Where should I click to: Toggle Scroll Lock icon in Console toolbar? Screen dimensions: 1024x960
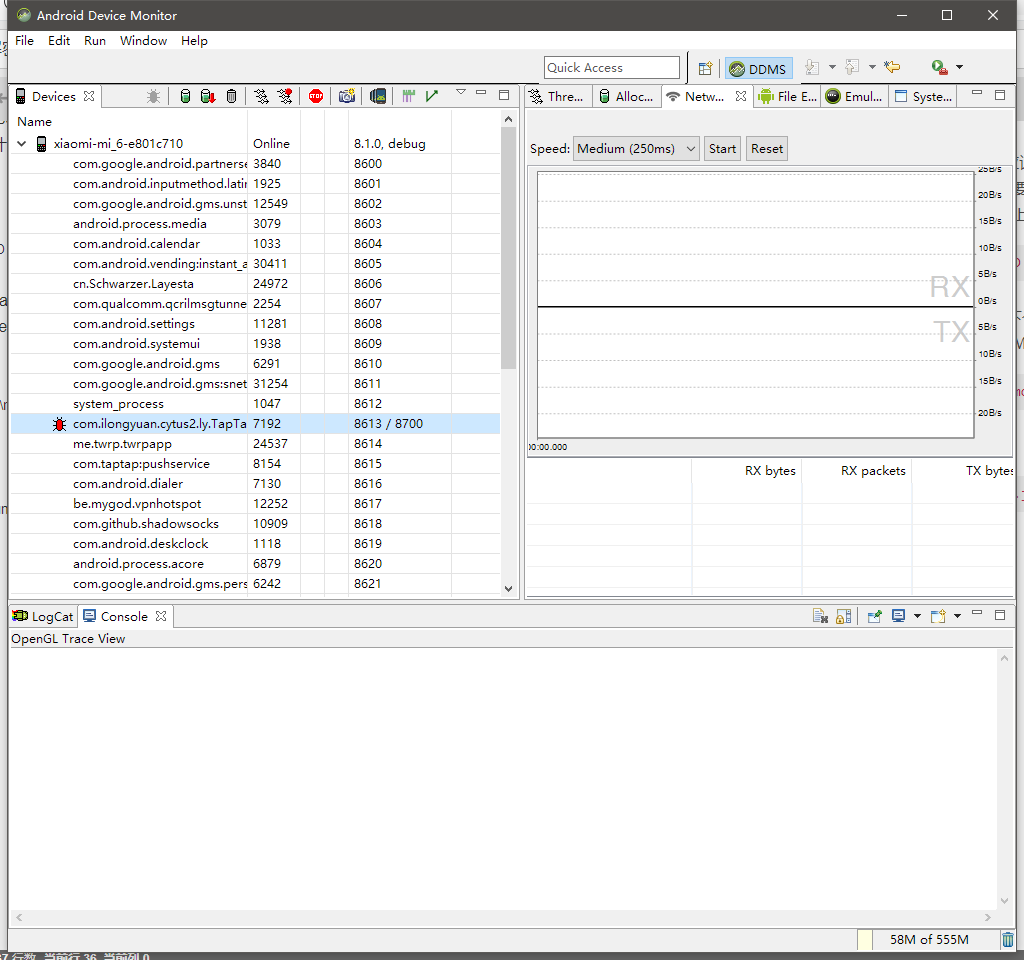click(843, 616)
